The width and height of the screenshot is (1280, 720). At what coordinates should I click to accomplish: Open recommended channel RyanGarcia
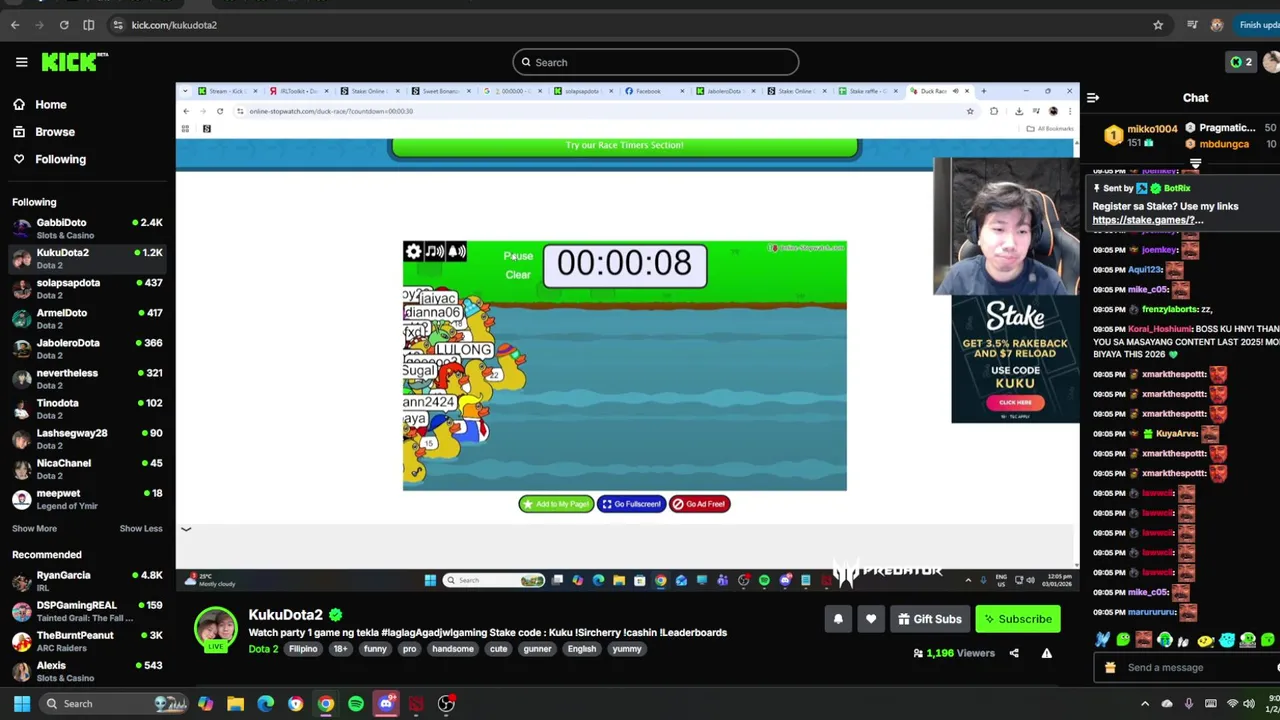[87, 581]
